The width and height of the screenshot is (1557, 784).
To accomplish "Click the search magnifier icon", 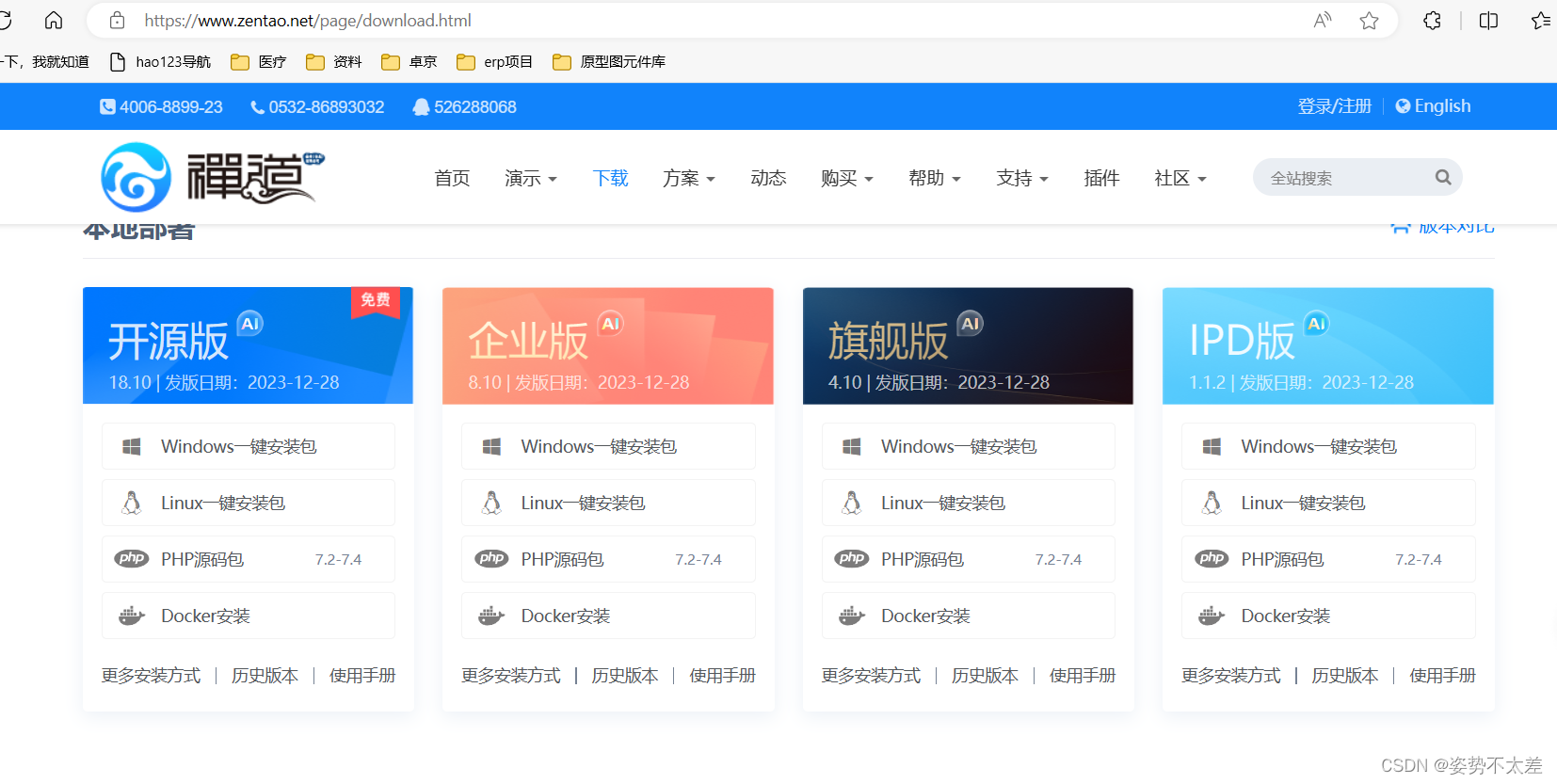I will click(x=1443, y=177).
